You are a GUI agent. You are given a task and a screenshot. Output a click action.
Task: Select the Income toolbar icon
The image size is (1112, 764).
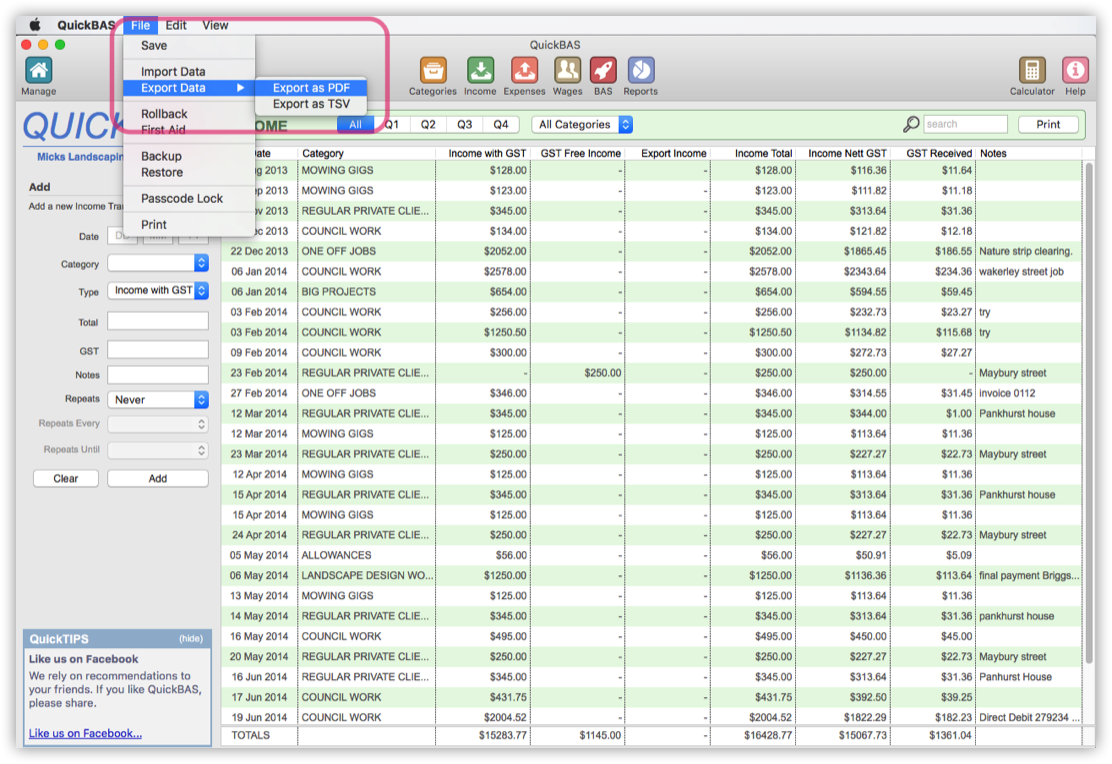(x=480, y=68)
